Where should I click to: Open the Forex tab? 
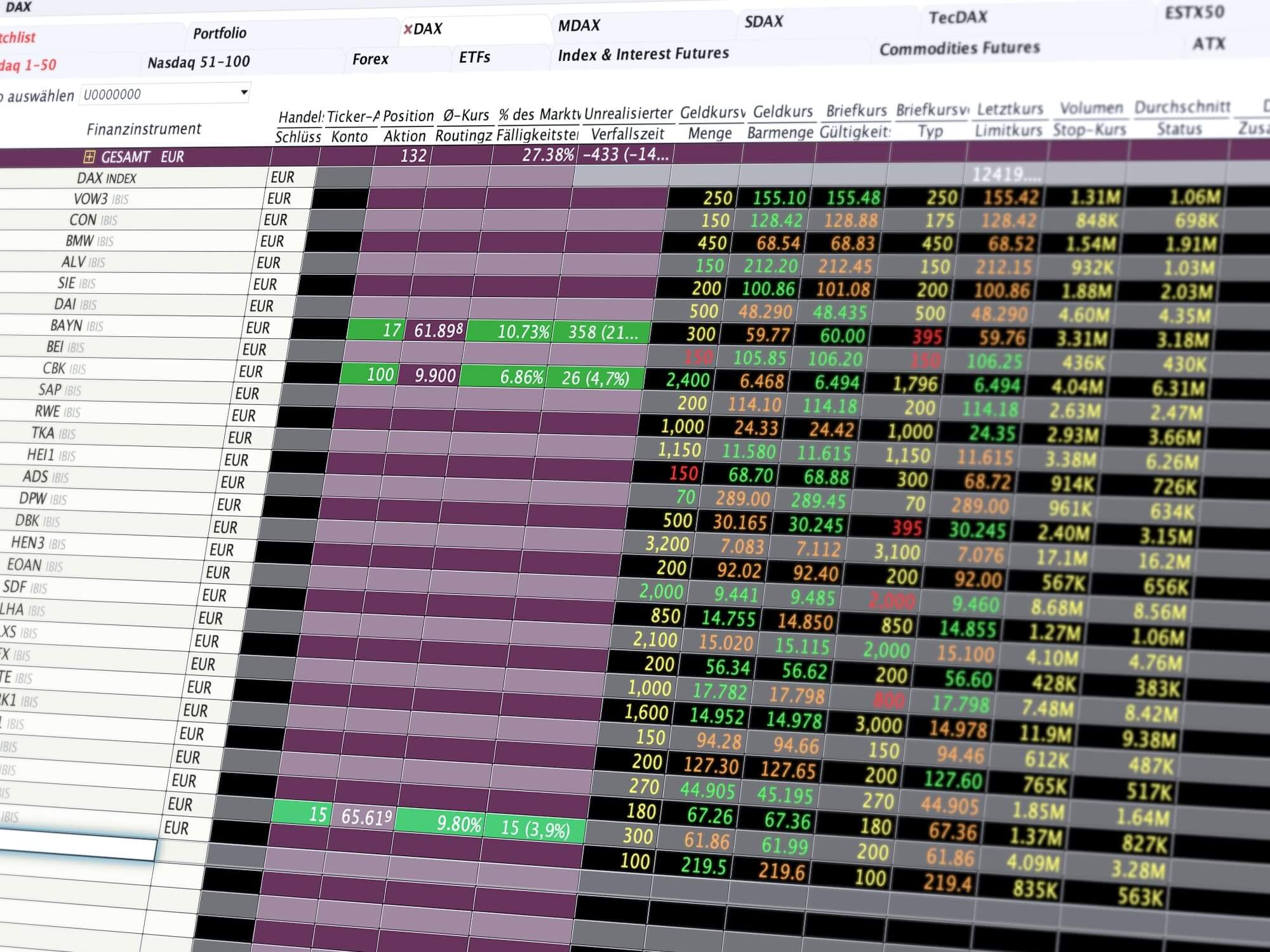click(x=370, y=59)
